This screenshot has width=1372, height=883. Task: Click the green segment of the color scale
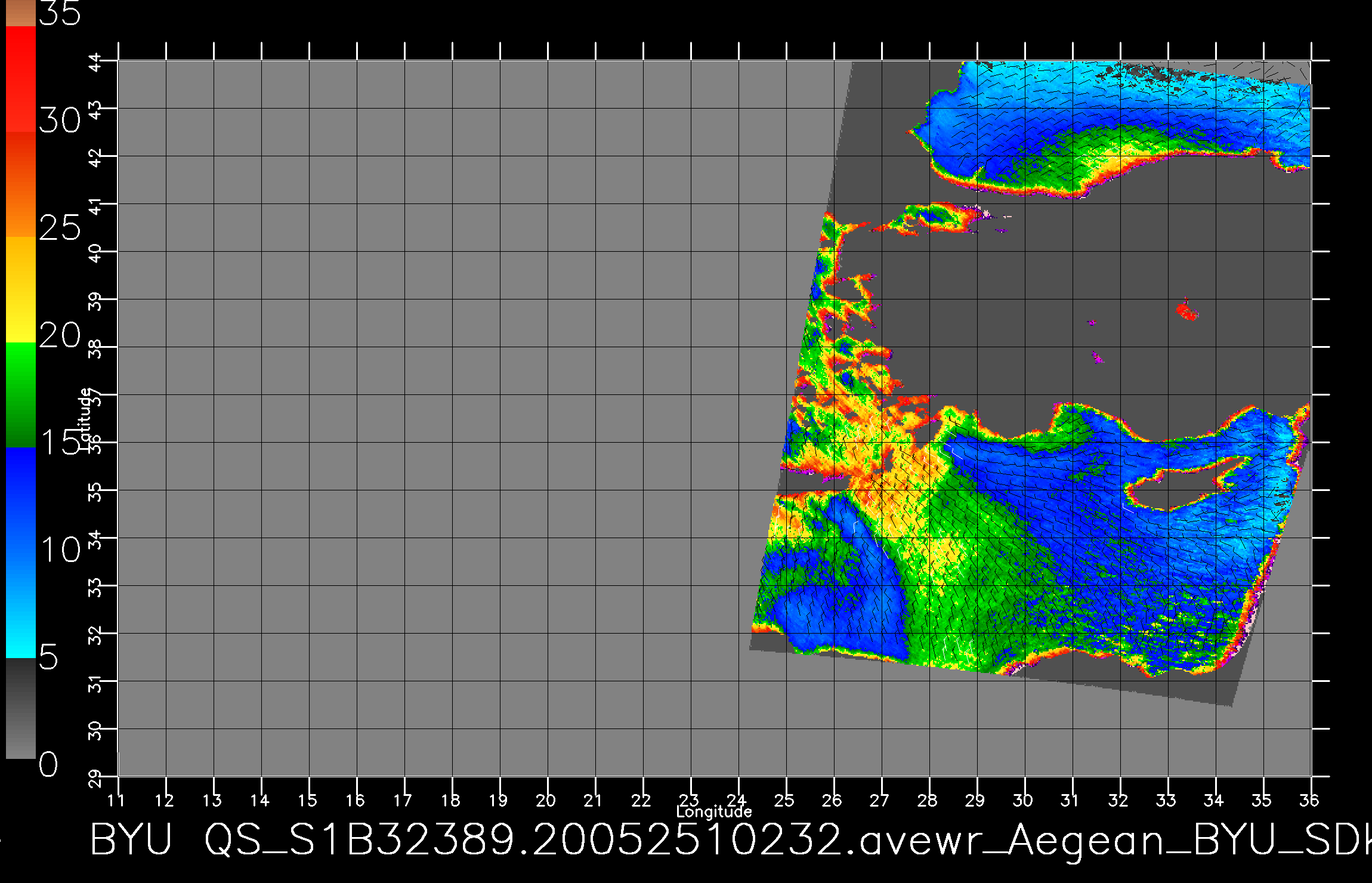pyautogui.click(x=20, y=395)
